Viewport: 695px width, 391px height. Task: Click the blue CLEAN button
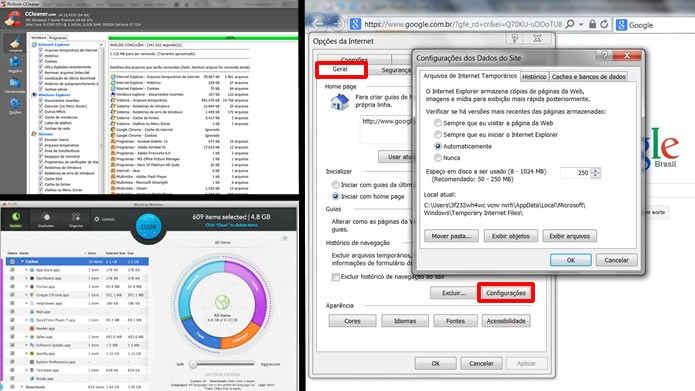coord(148,226)
